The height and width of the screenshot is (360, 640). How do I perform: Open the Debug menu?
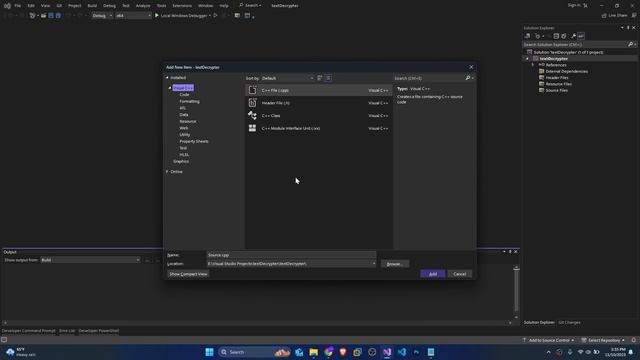click(109, 6)
